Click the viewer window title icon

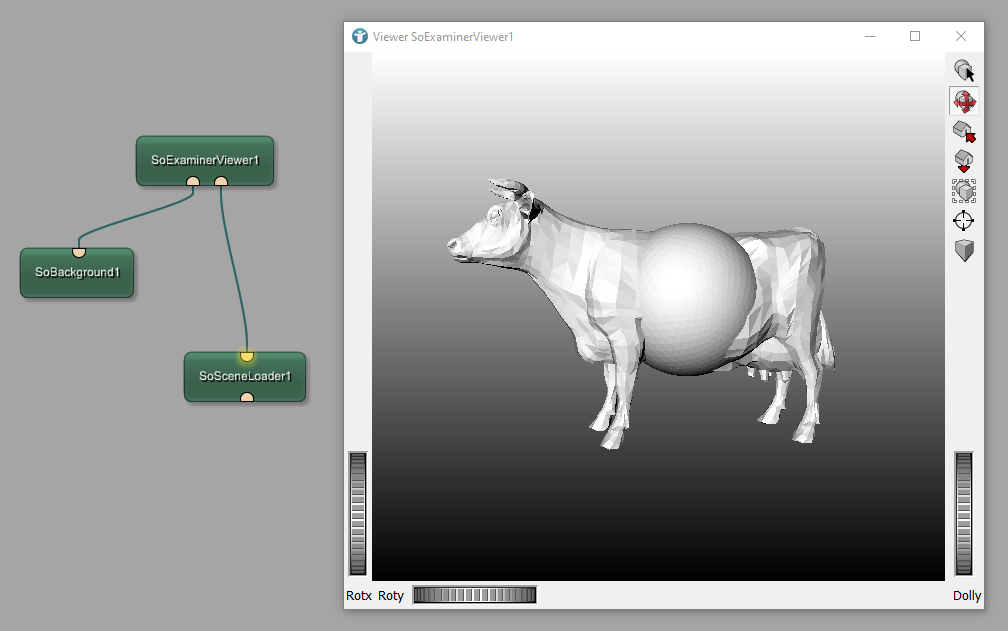[360, 36]
